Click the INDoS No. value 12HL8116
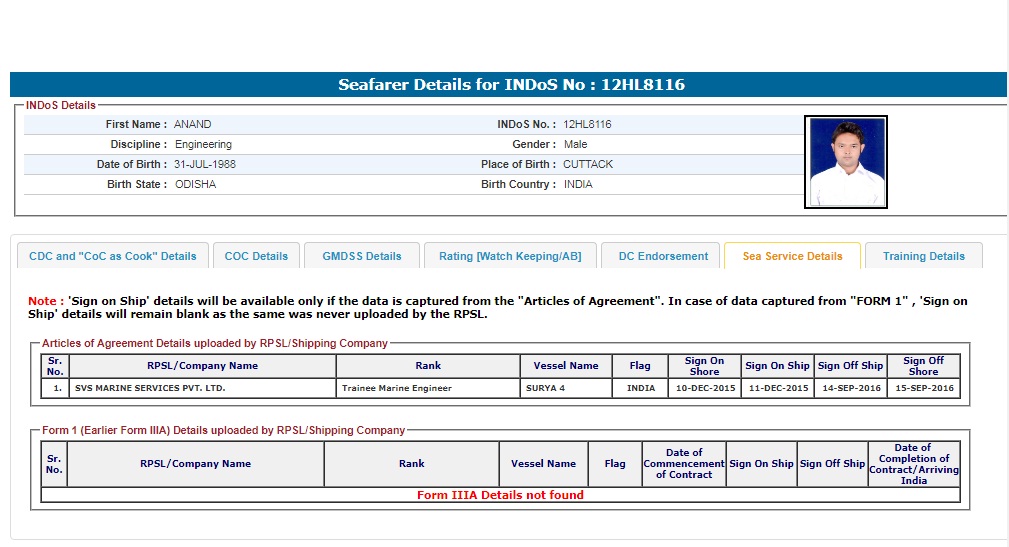Viewport: 1009px width, 547px height. (587, 124)
